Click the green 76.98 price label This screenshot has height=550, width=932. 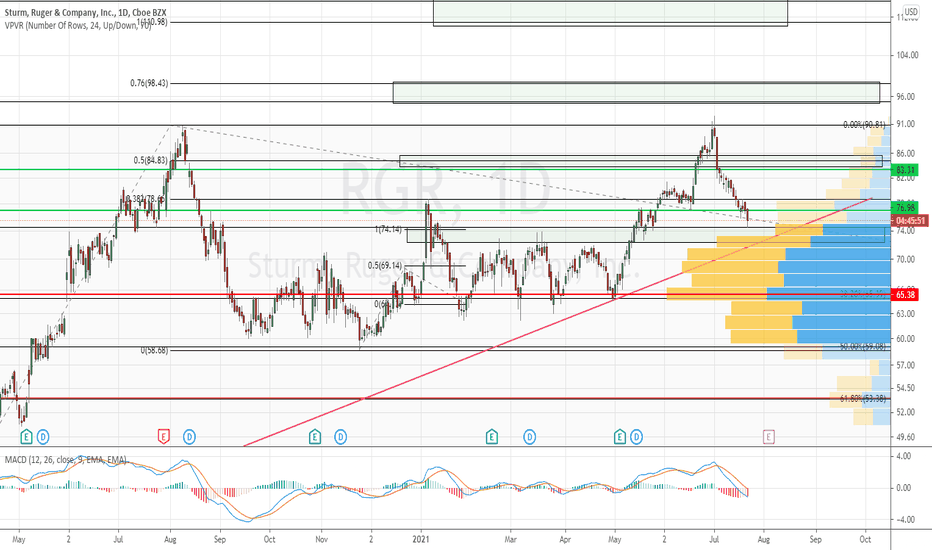(x=905, y=208)
